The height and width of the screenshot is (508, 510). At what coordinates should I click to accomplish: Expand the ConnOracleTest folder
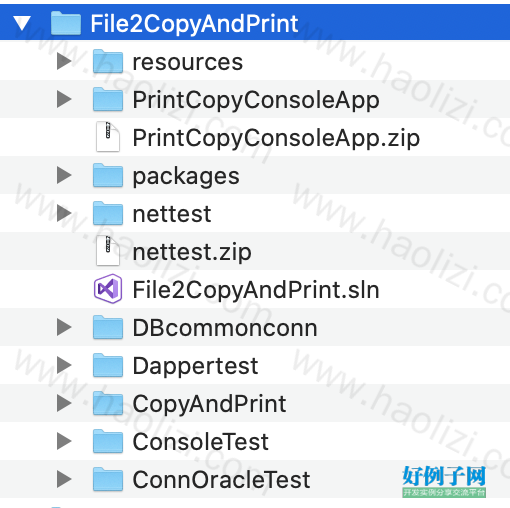pyautogui.click(x=64, y=479)
